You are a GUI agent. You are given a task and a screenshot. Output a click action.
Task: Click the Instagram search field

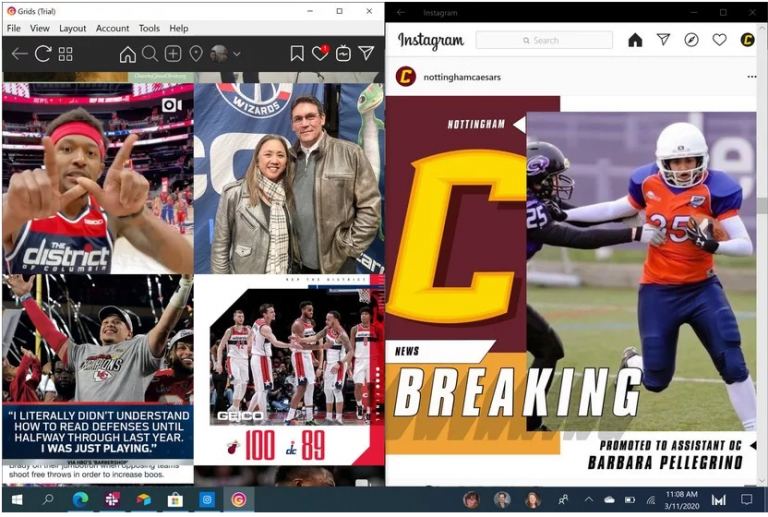pyautogui.click(x=544, y=40)
